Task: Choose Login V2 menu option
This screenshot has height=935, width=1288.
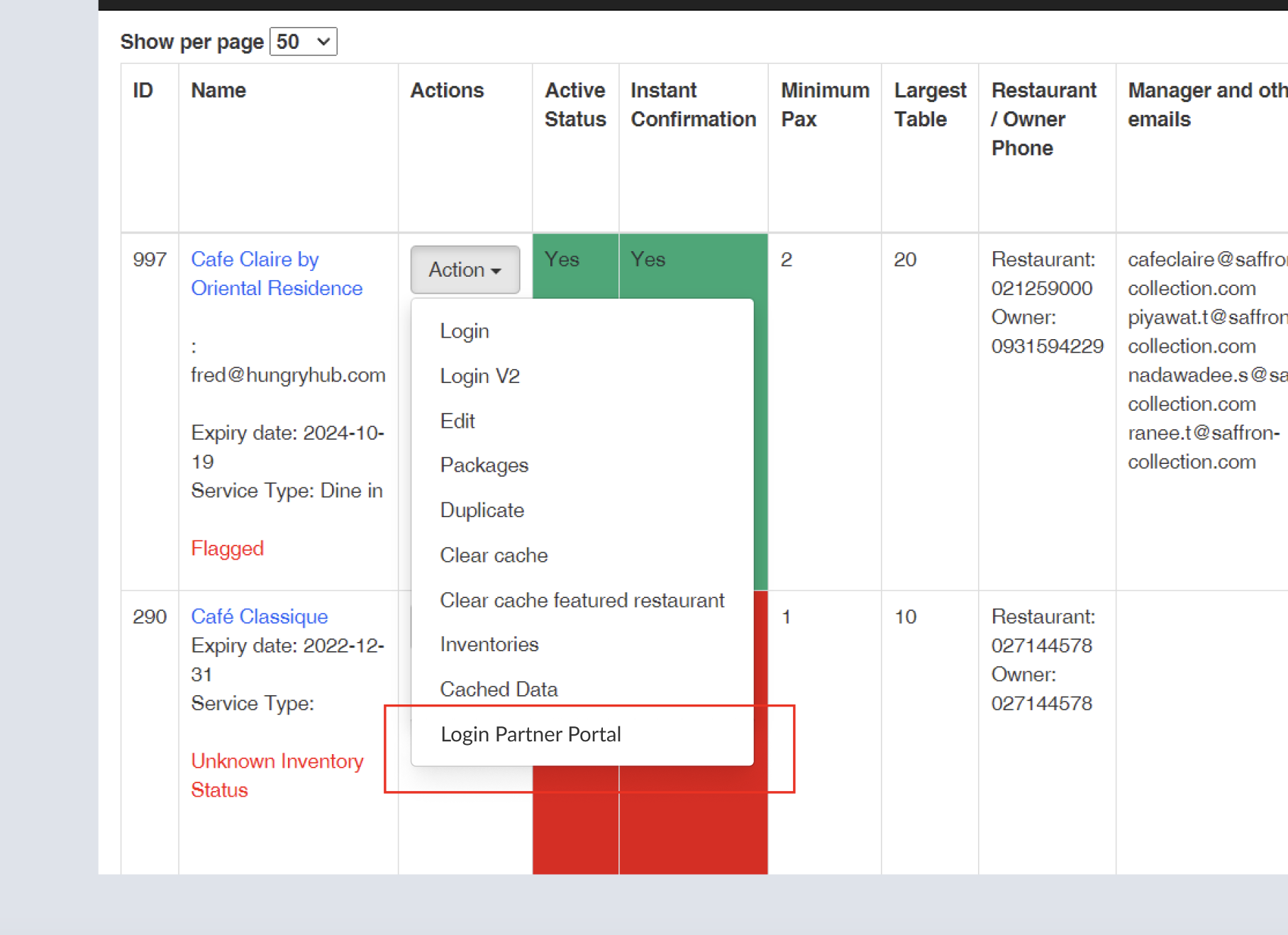Action: point(479,376)
